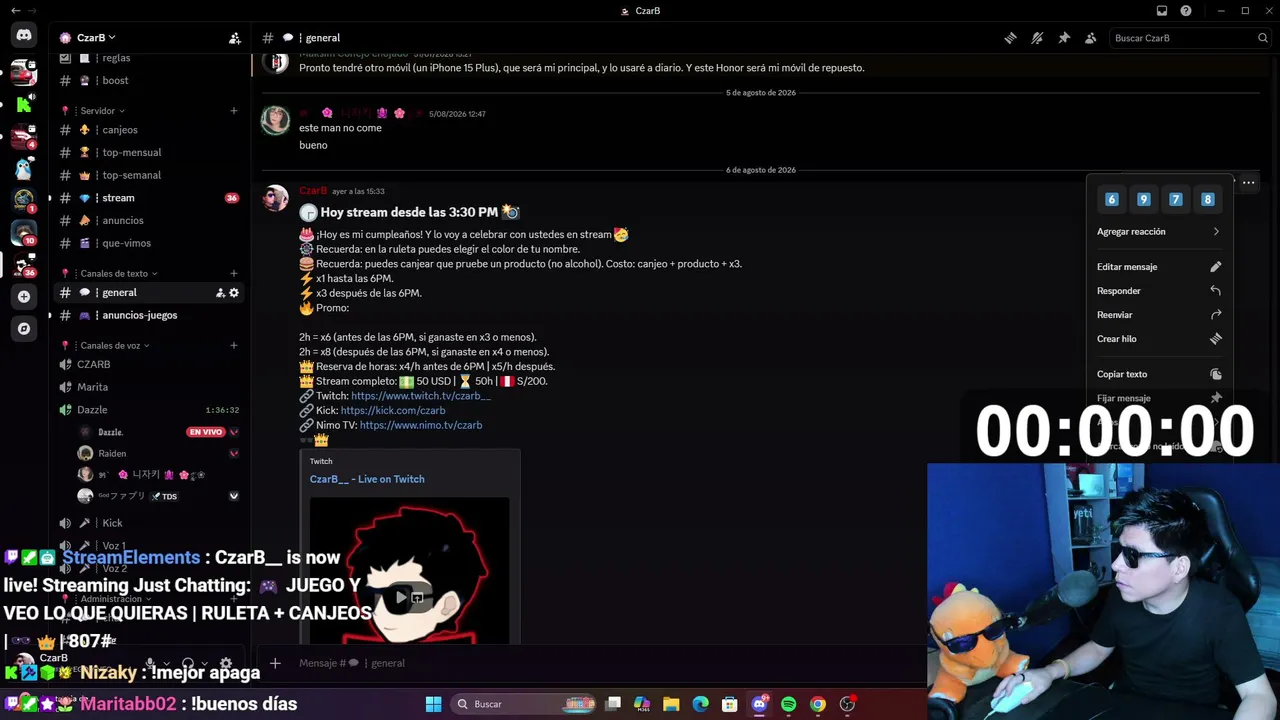
Task: Join the Dazzle voice channel
Action: 149,410
